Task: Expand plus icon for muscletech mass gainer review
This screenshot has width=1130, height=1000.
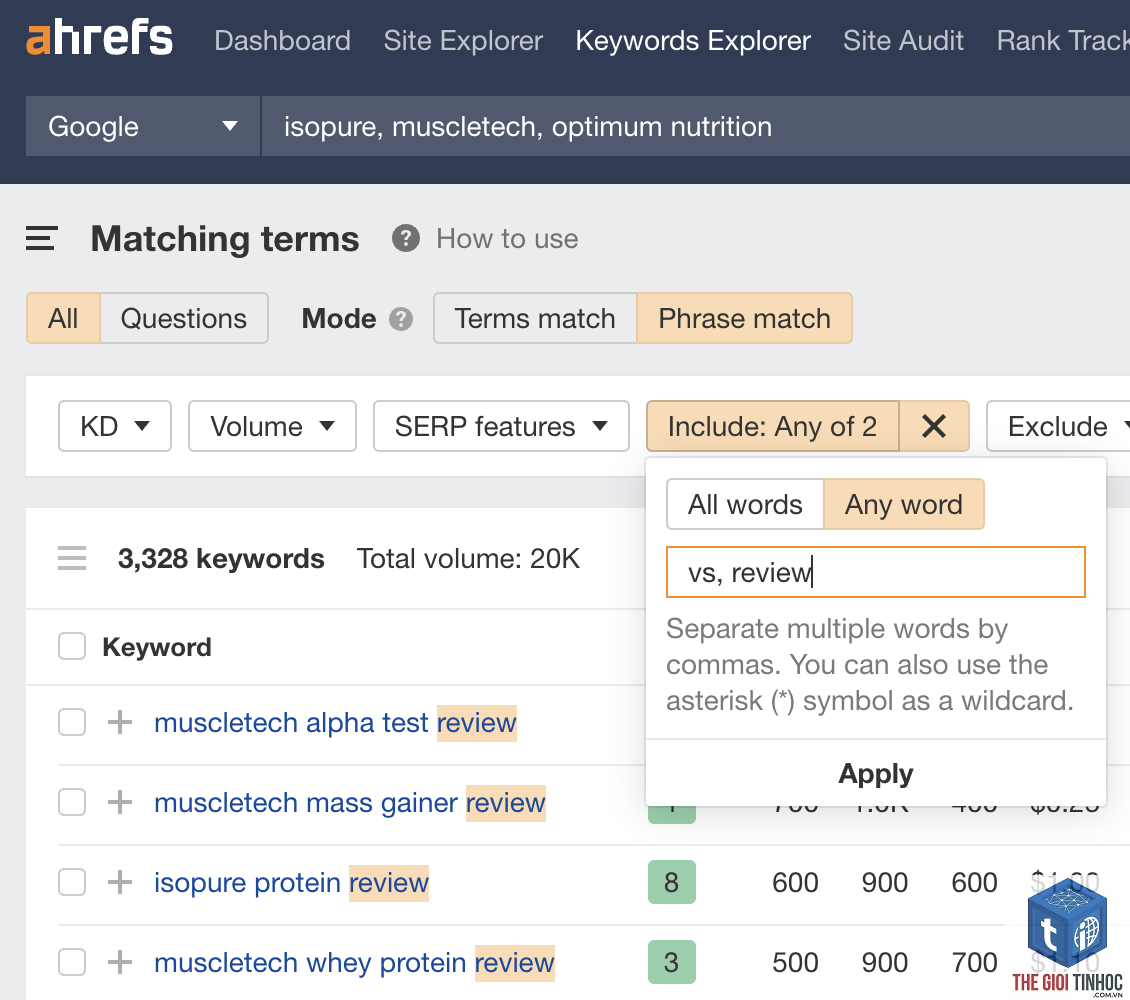Action: pyautogui.click(x=120, y=802)
